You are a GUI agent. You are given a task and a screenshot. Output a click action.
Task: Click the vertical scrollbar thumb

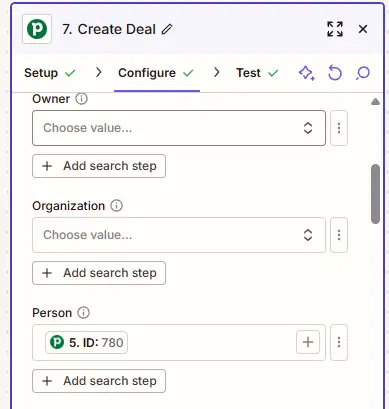[375, 194]
